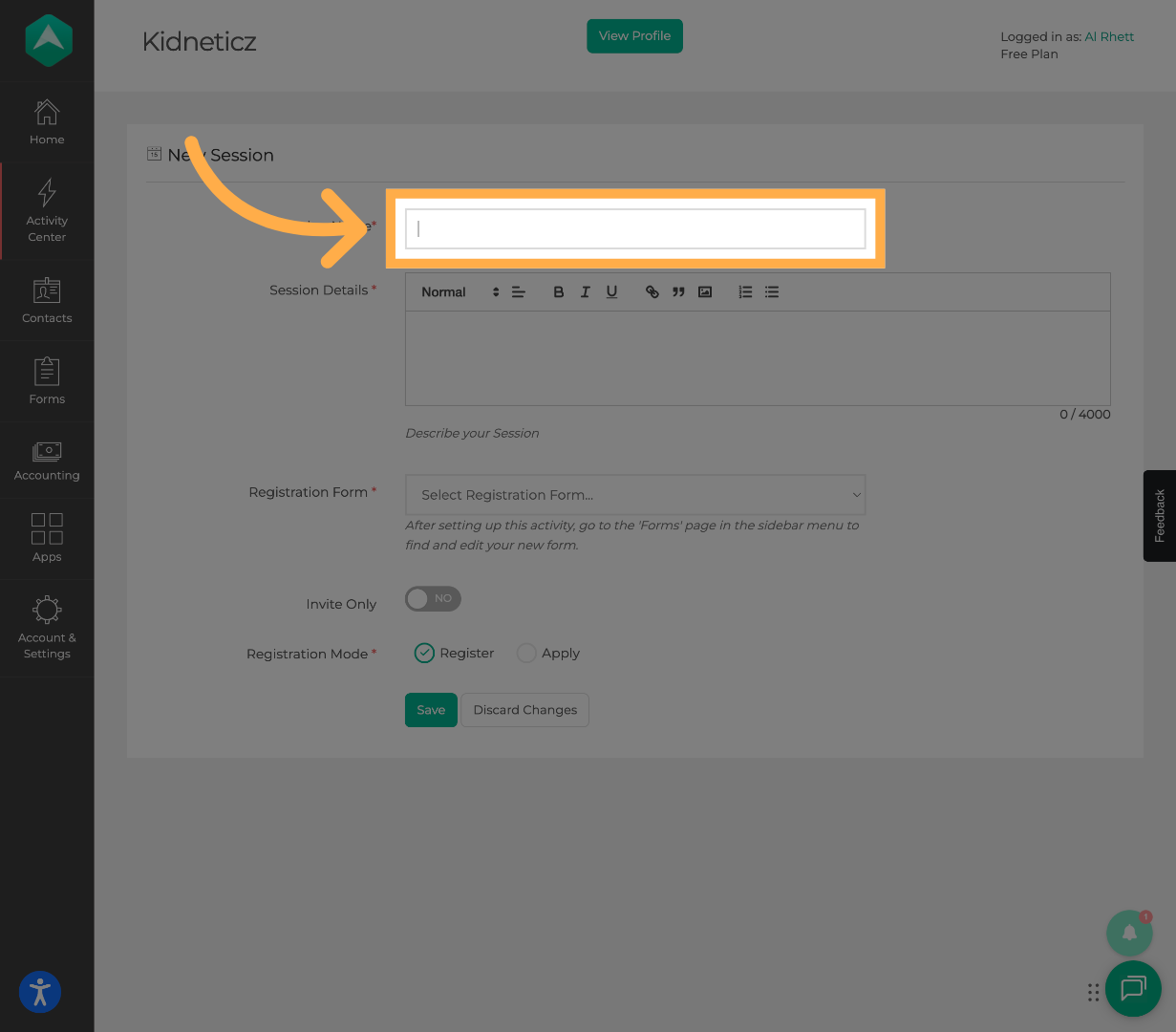The image size is (1176, 1032).
Task: Click the View Profile button
Action: [634, 35]
